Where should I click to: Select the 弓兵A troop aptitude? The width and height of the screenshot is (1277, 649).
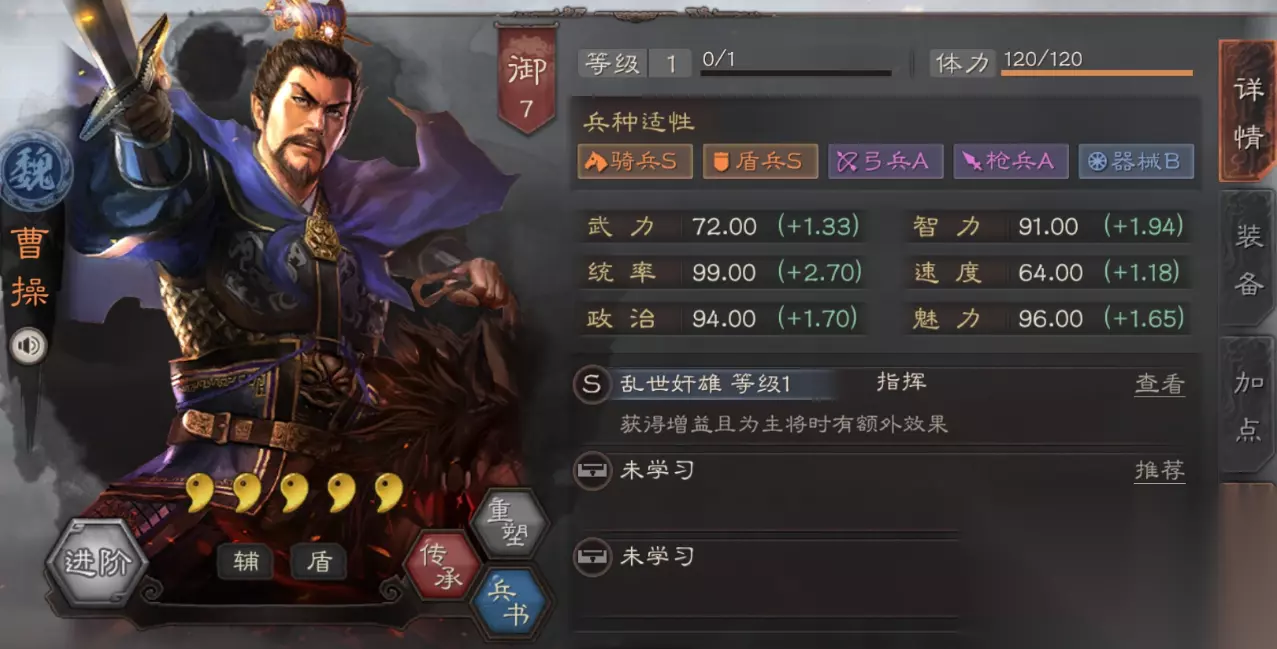(885, 161)
